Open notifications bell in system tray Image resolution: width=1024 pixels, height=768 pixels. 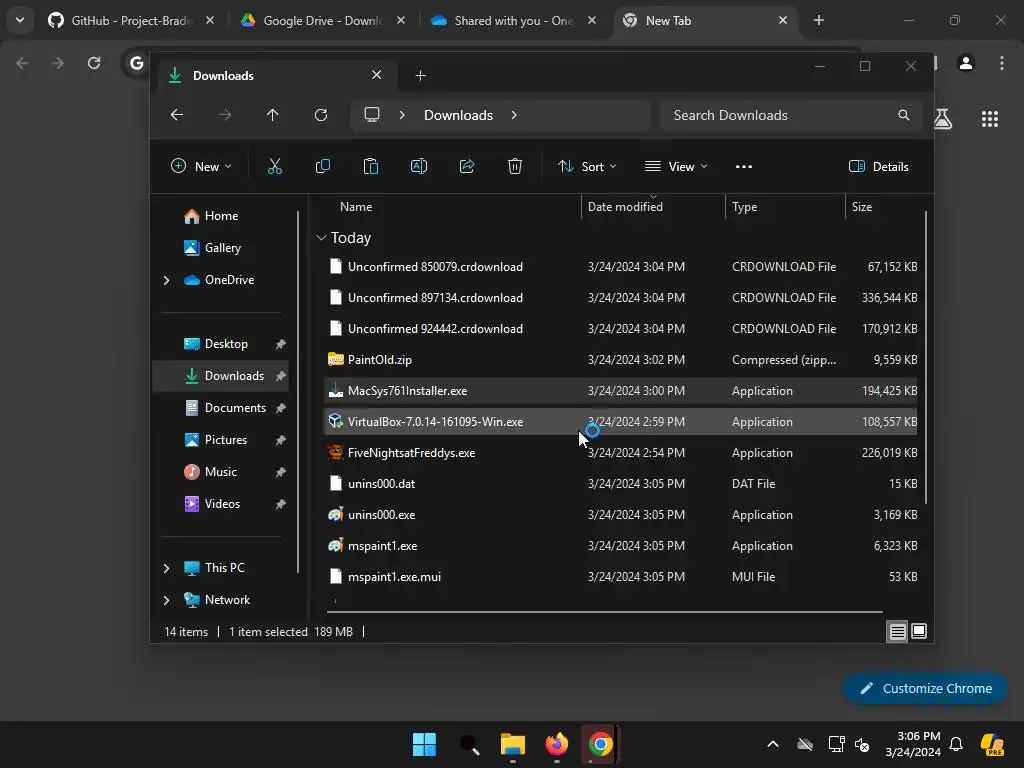tap(956, 744)
